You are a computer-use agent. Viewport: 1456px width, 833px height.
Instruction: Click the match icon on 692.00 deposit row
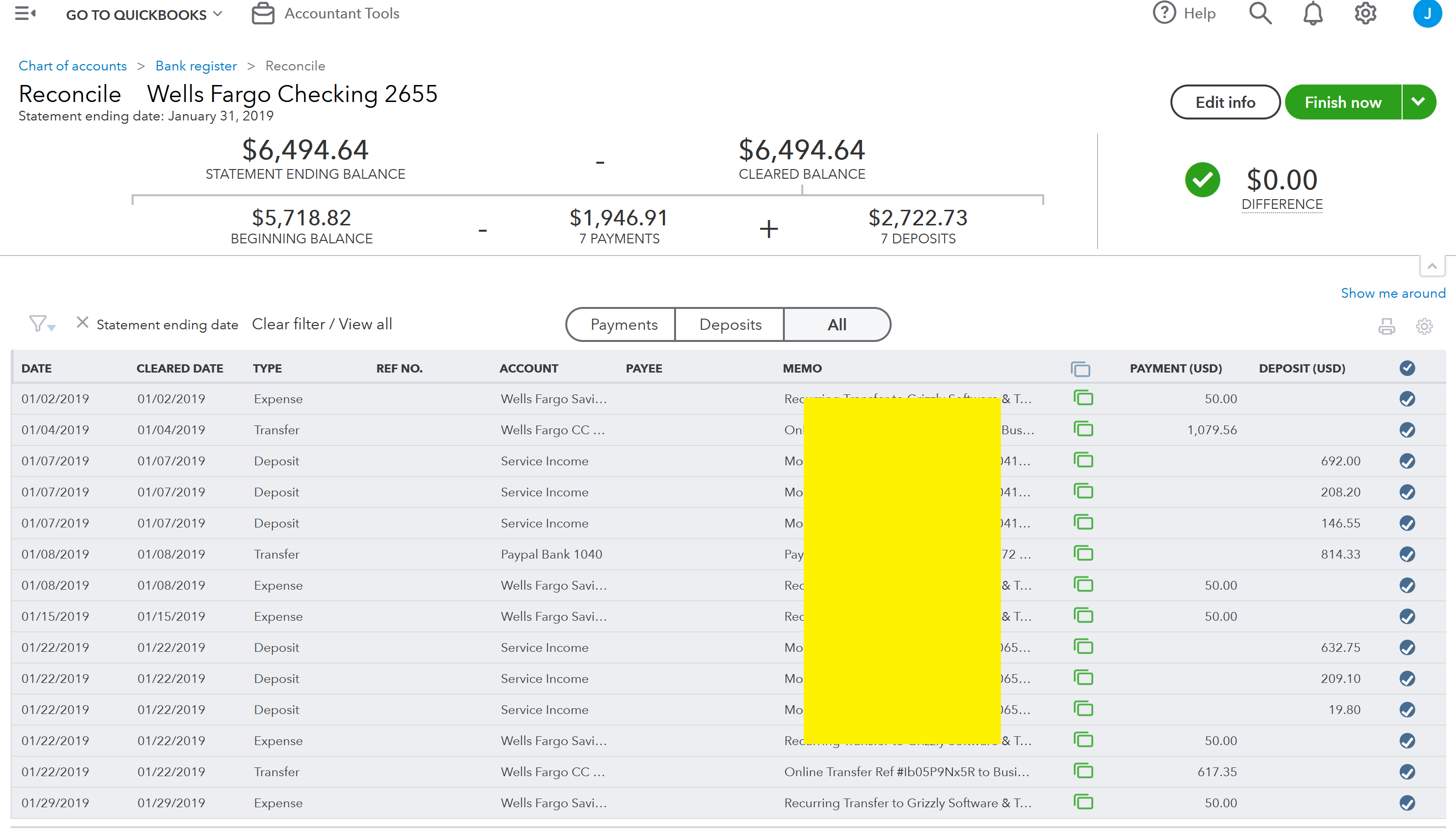[x=1083, y=460]
